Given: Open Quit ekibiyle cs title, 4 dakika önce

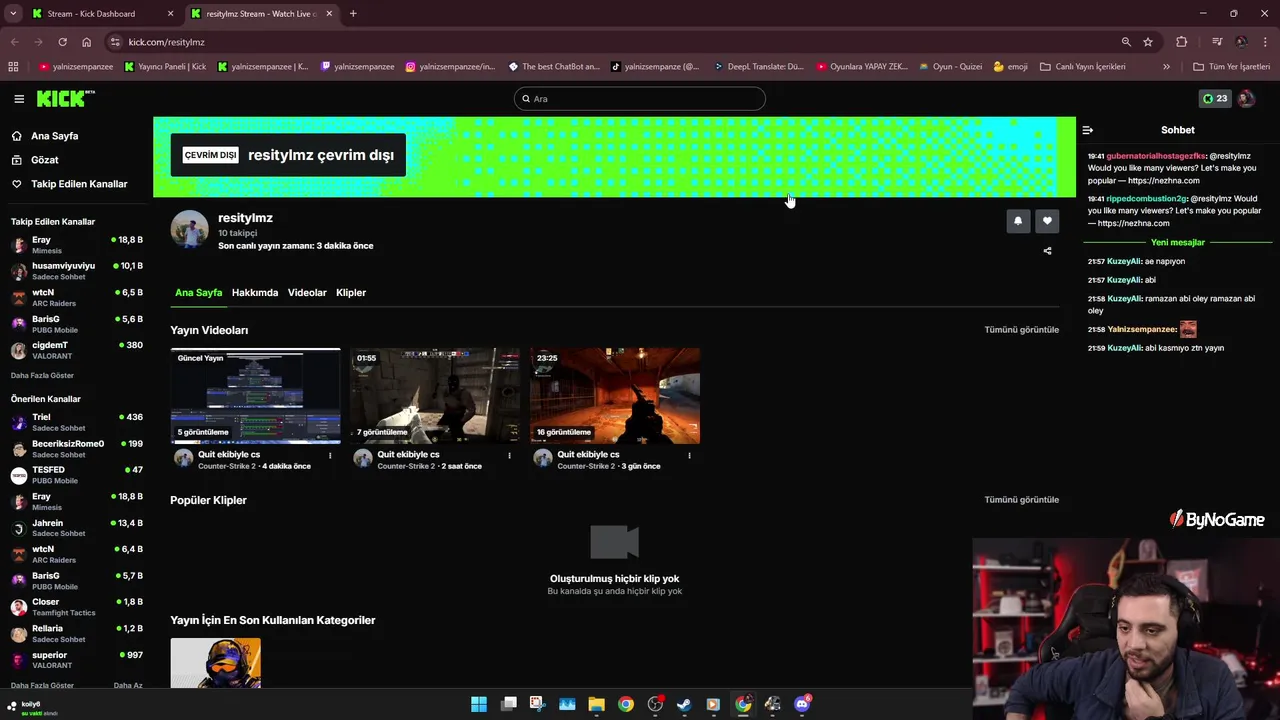Looking at the screenshot, I should [x=229, y=455].
